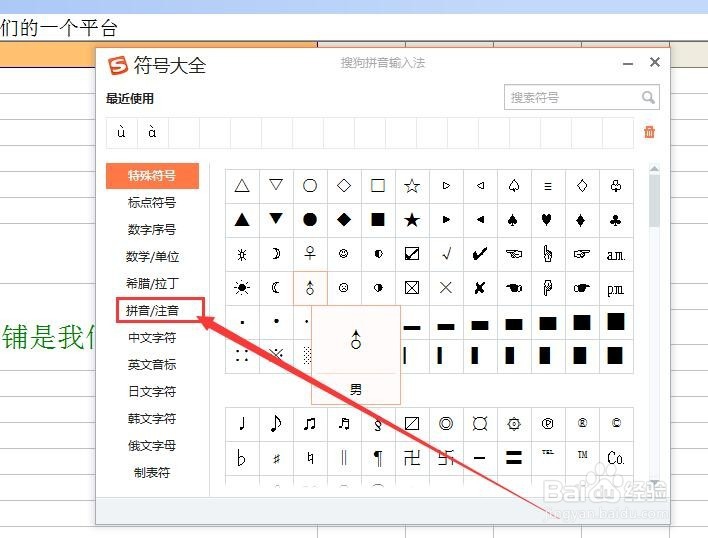The width and height of the screenshot is (708, 538).
Task: Select the 俄文字母 category
Action: pyautogui.click(x=152, y=445)
